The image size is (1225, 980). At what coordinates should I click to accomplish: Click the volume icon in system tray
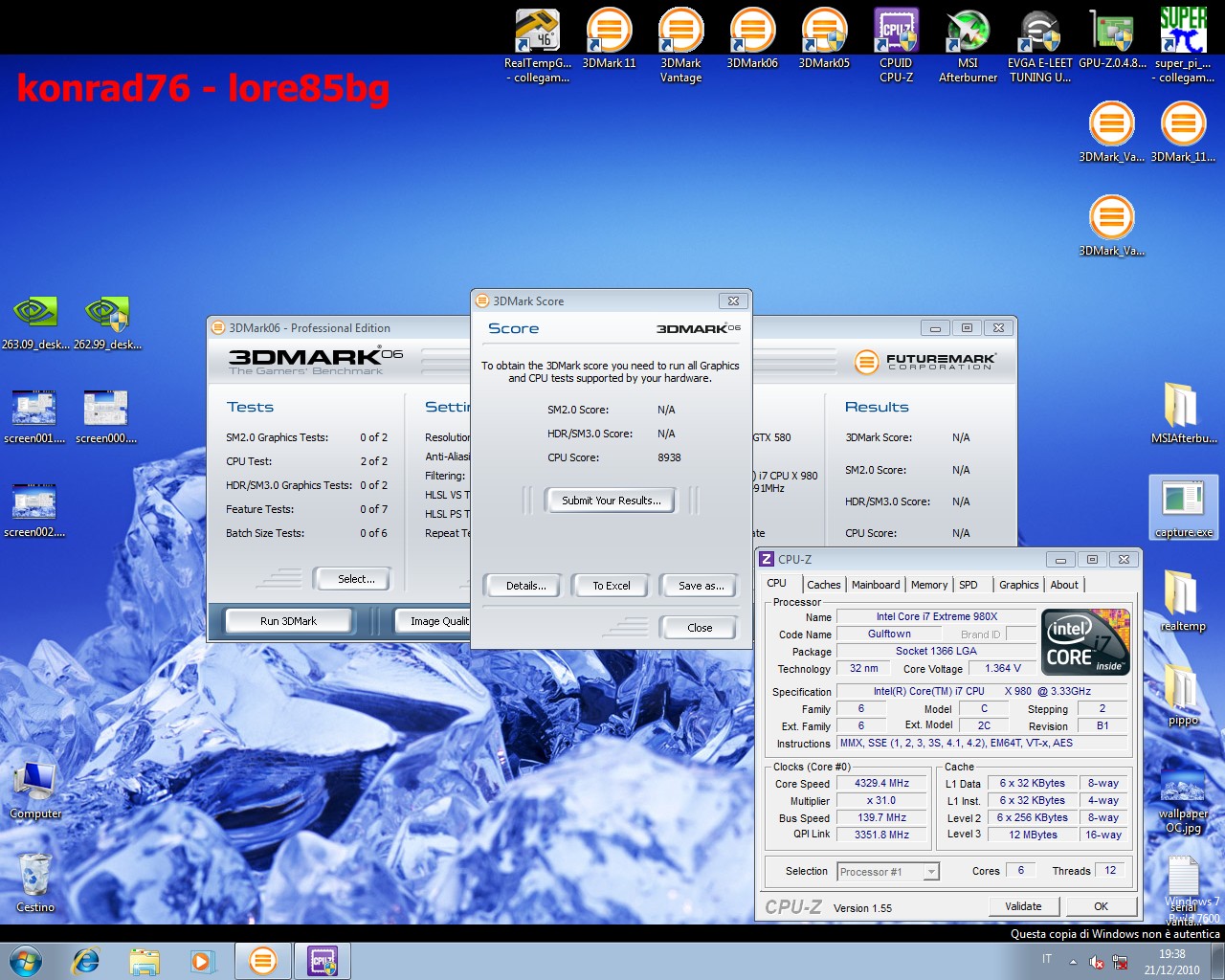point(1097,962)
